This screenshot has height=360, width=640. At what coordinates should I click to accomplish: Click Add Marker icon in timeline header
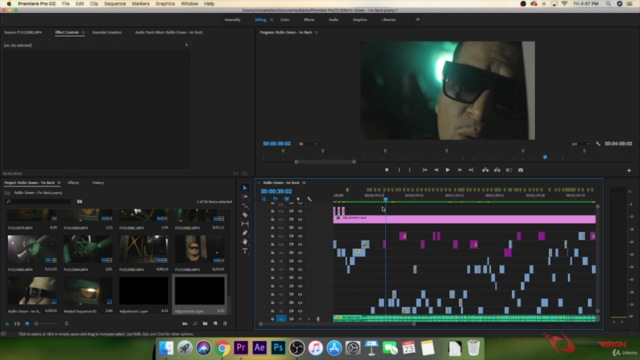(298, 199)
